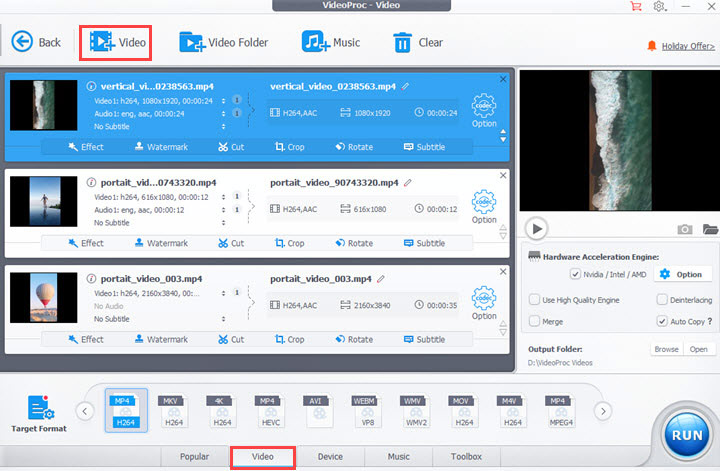Toggle the Auto Copy checkbox
The height and width of the screenshot is (471, 720).
tap(662, 321)
